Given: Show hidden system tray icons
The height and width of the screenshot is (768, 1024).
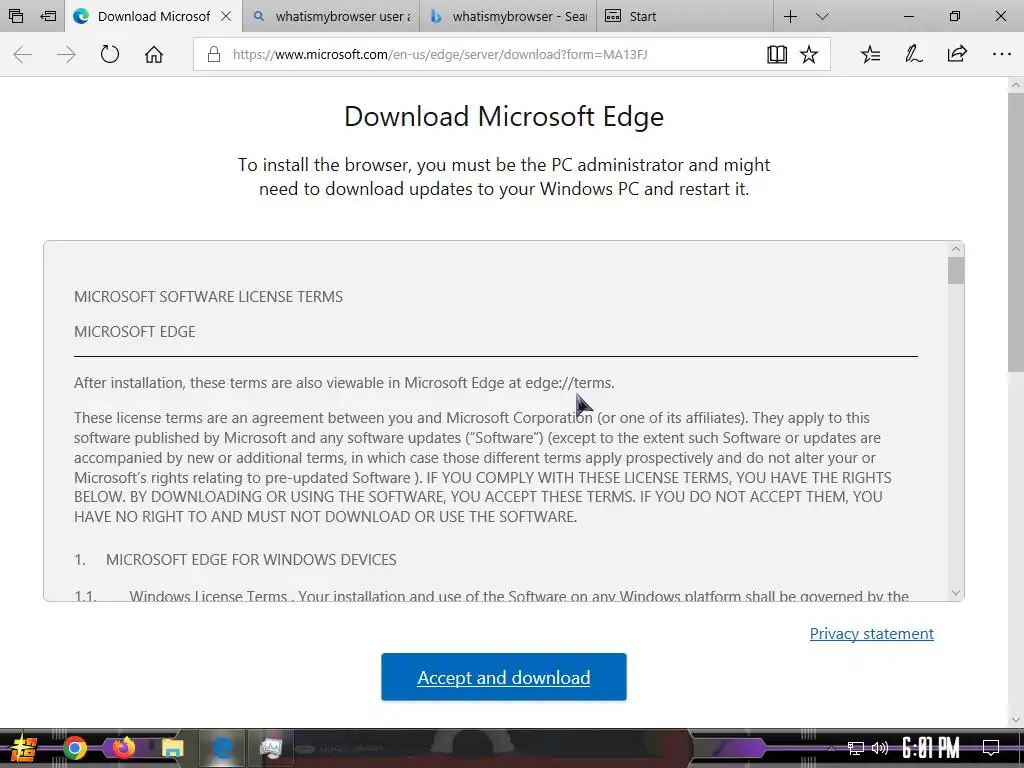Looking at the screenshot, I should coord(831,748).
